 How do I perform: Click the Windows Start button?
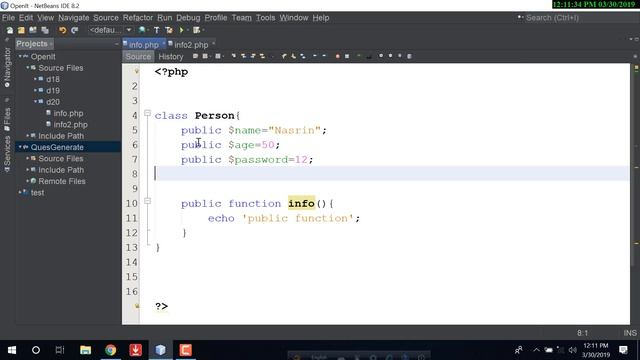pyautogui.click(x=11, y=350)
